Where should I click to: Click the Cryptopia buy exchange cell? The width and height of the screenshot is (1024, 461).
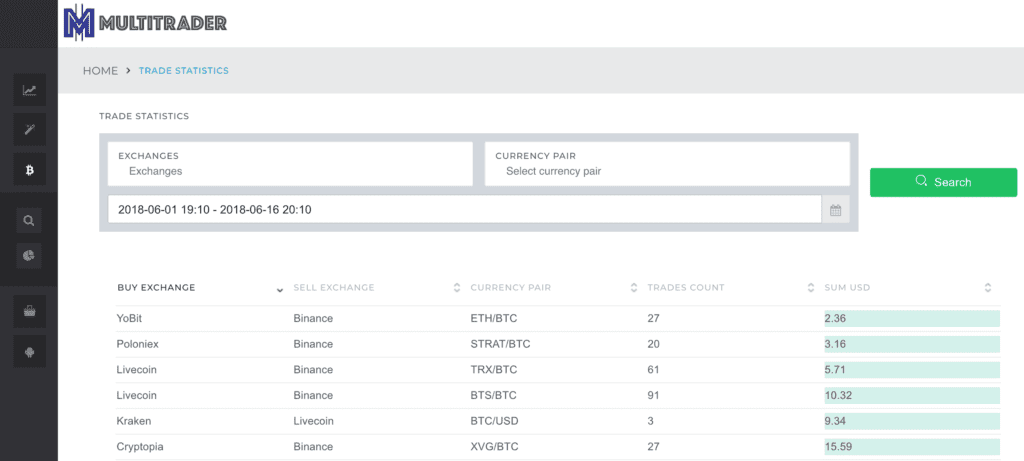tap(140, 447)
